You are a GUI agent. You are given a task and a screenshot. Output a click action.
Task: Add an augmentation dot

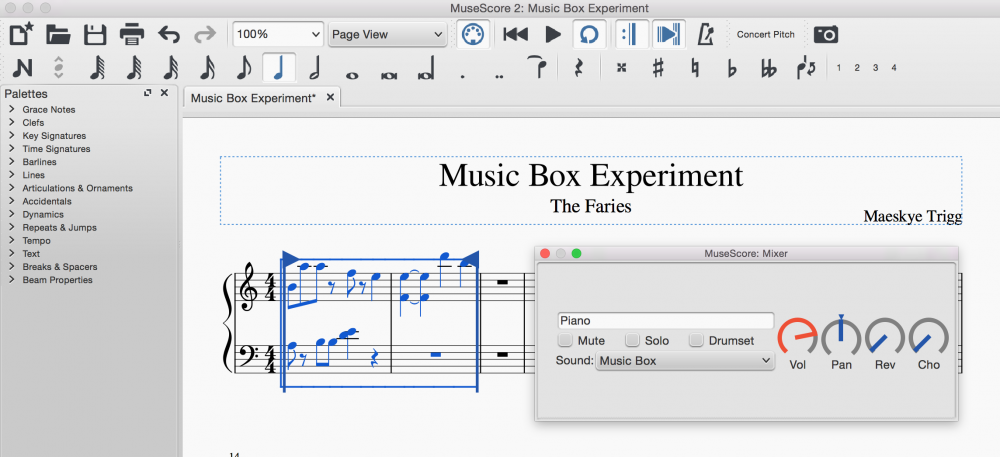tap(462, 76)
